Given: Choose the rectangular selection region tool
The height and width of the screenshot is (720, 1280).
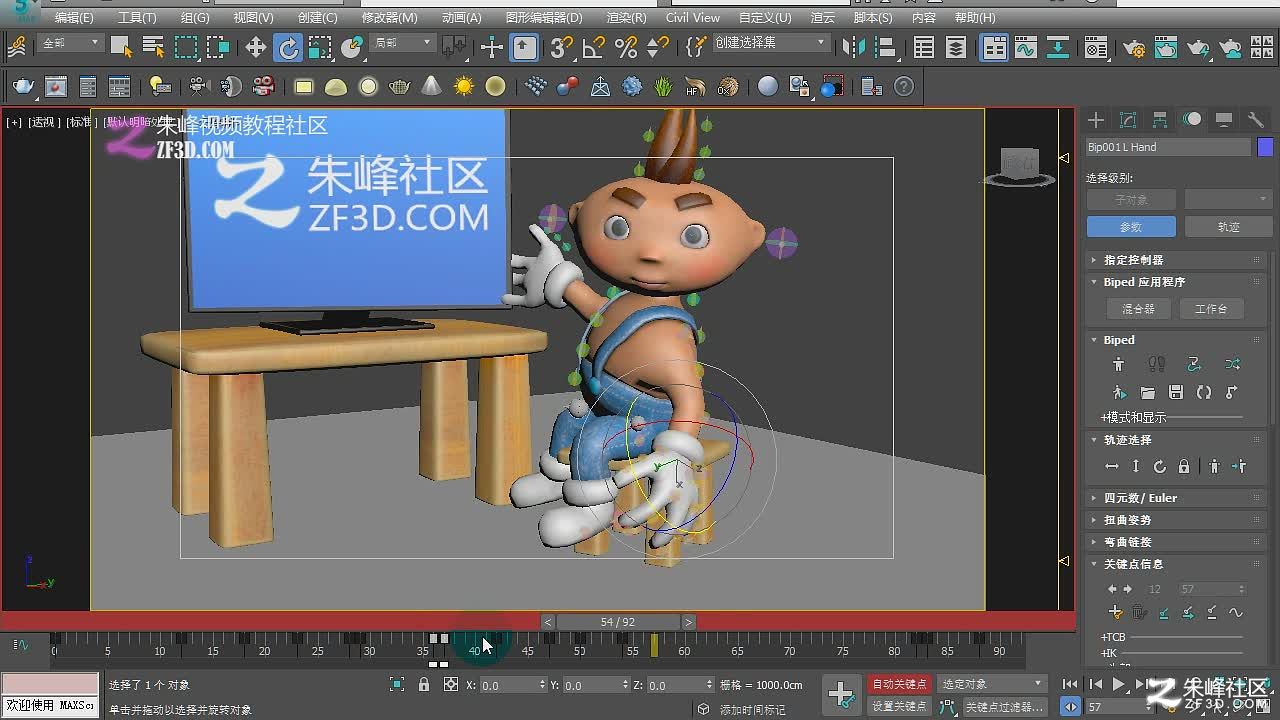Looking at the screenshot, I should [x=186, y=47].
